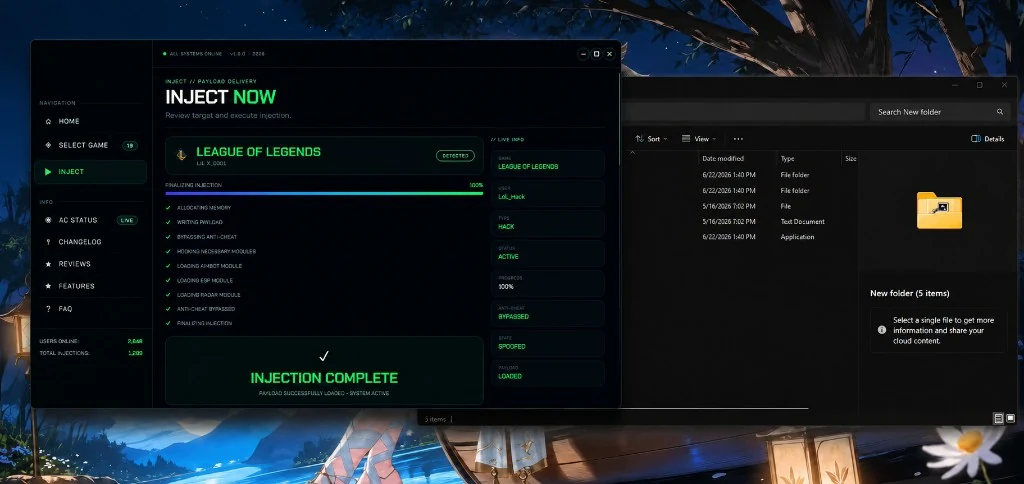
Task: Sort by Size column header
Action: (850, 159)
